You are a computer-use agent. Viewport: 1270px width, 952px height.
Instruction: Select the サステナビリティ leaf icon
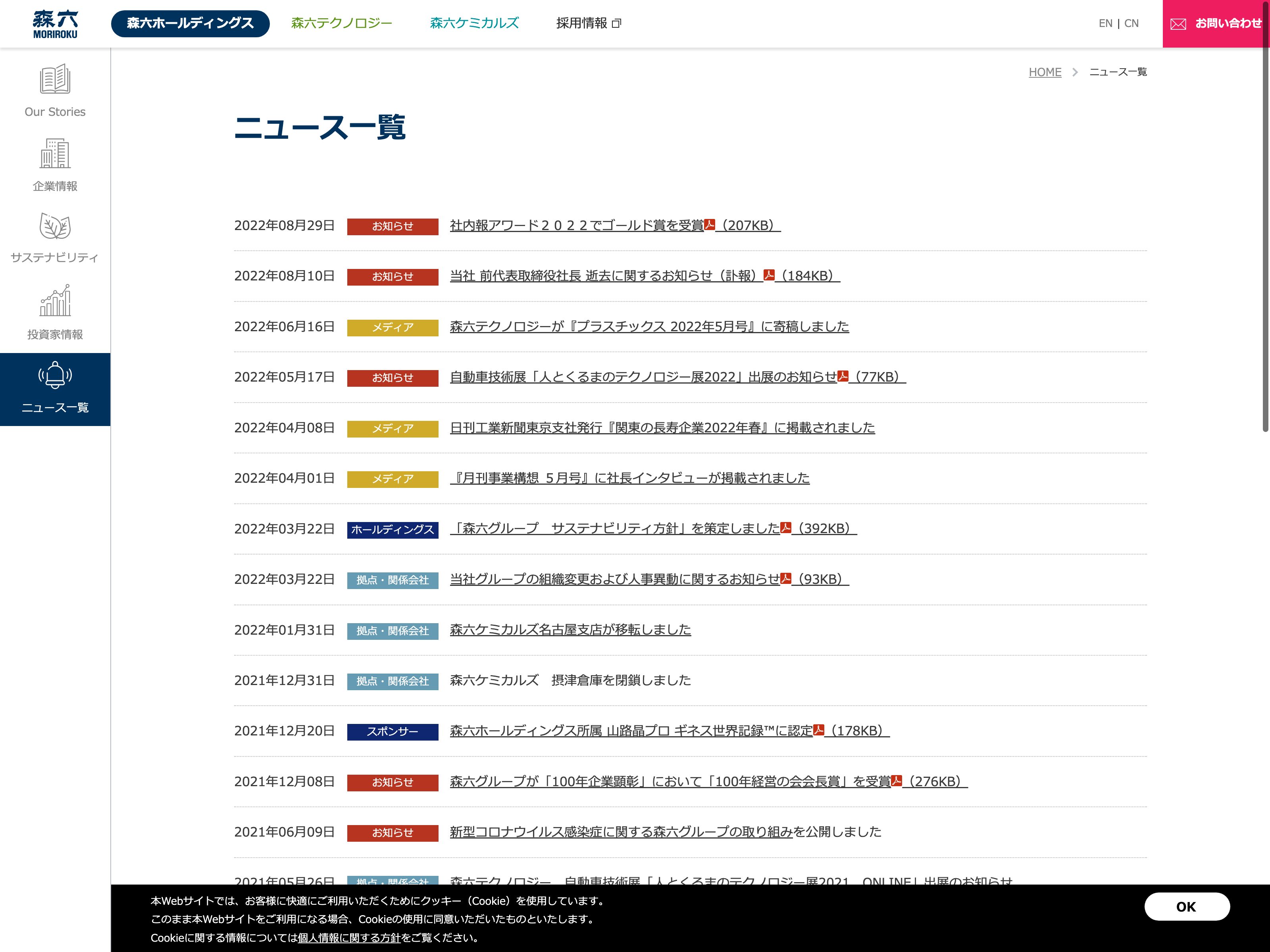55,226
